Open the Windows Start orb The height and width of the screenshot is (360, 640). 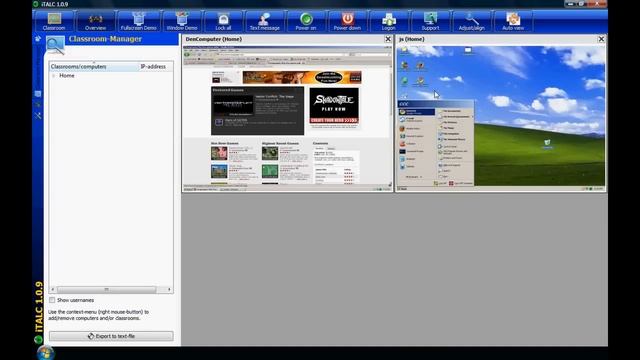[x=45, y=353]
